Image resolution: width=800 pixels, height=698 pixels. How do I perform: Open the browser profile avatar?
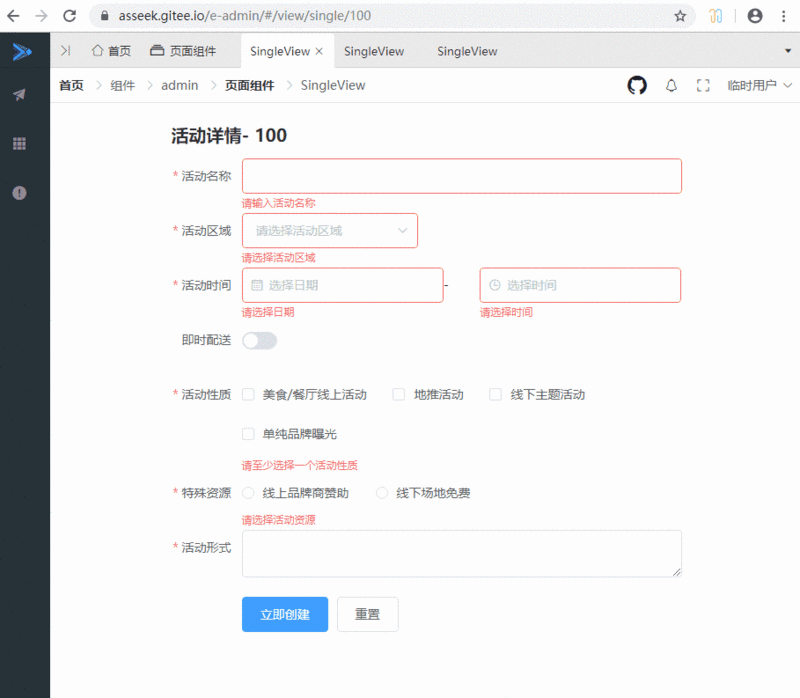point(755,16)
